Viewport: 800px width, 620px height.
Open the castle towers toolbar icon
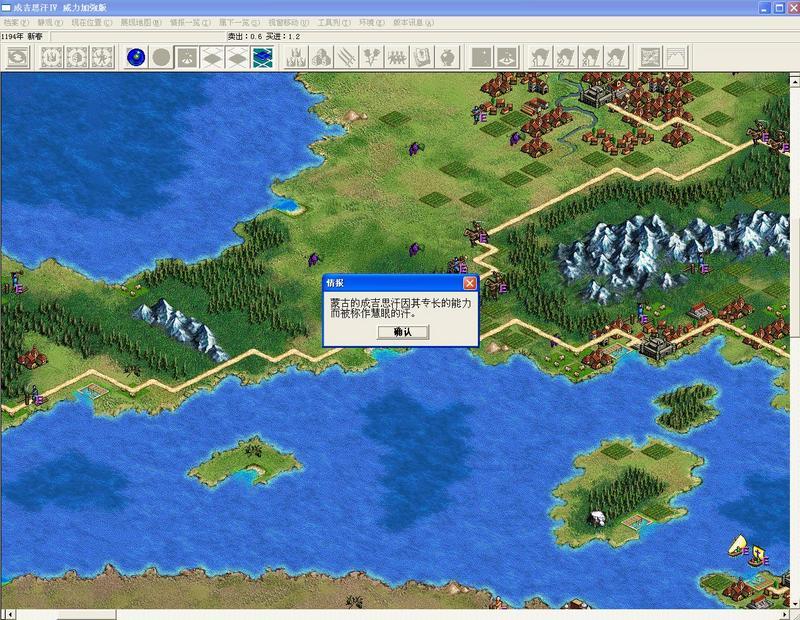(296, 57)
